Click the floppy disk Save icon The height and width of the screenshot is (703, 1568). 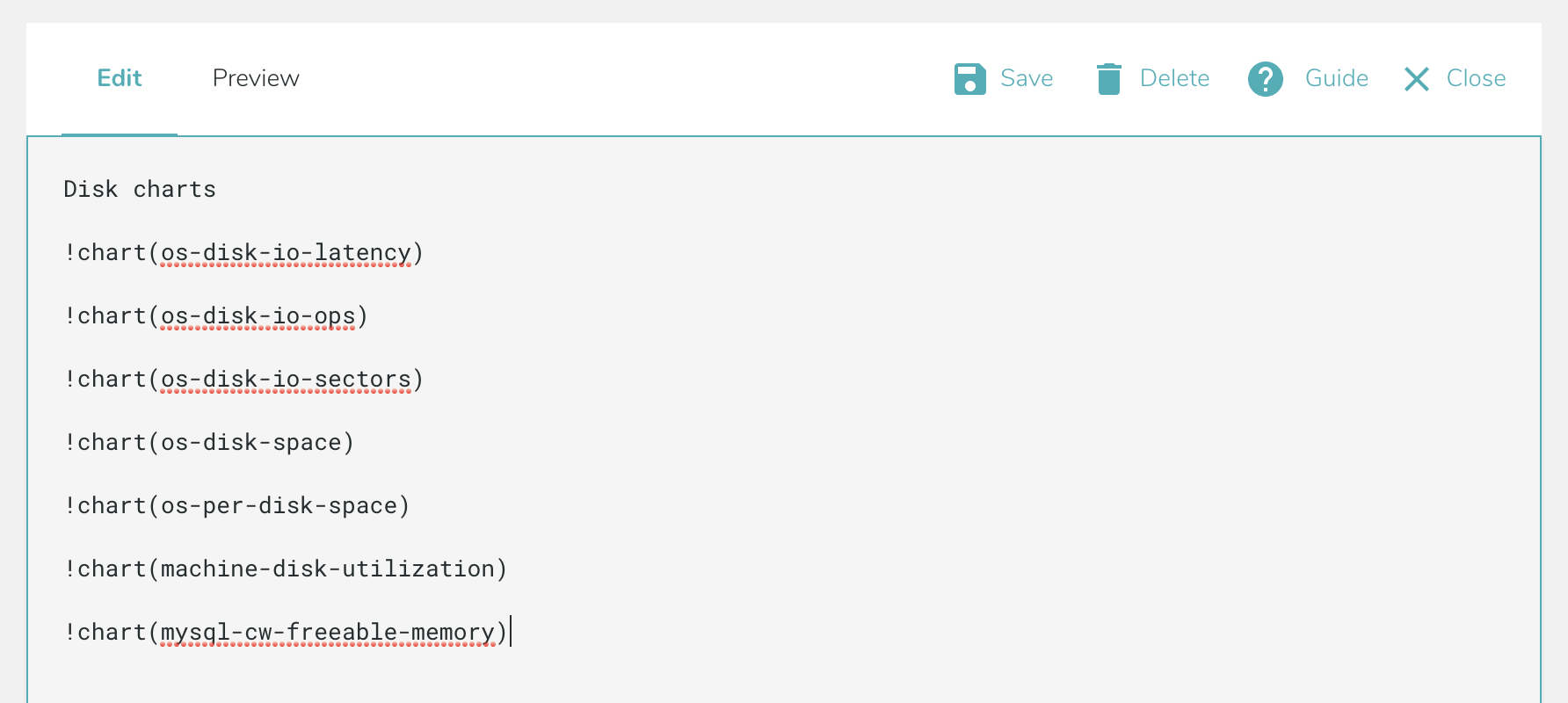pos(969,79)
